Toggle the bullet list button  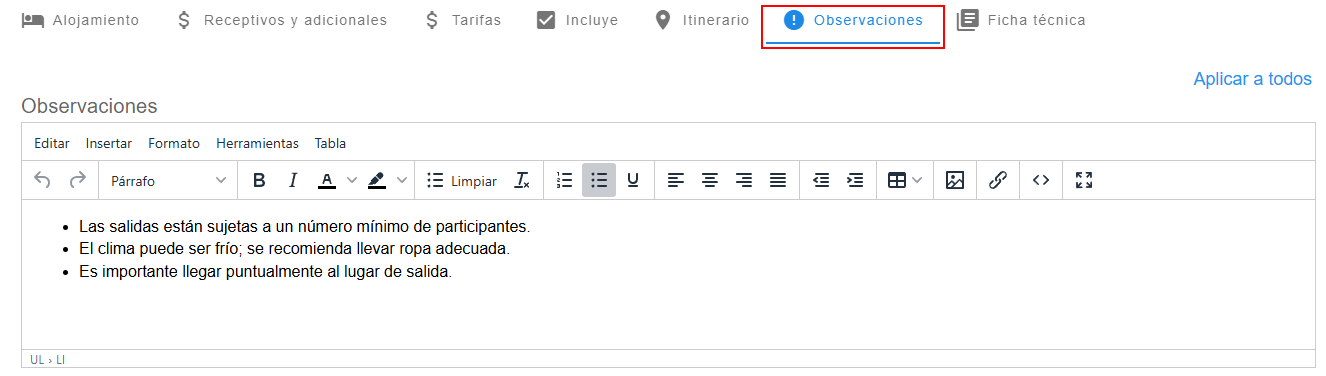599,180
